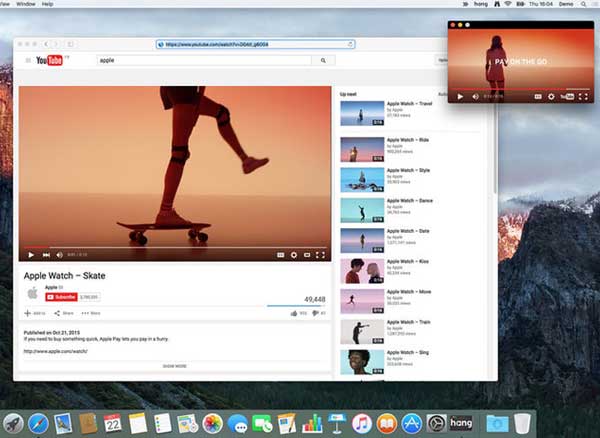
Task: Skip to next video in main player
Action: [x=46, y=255]
